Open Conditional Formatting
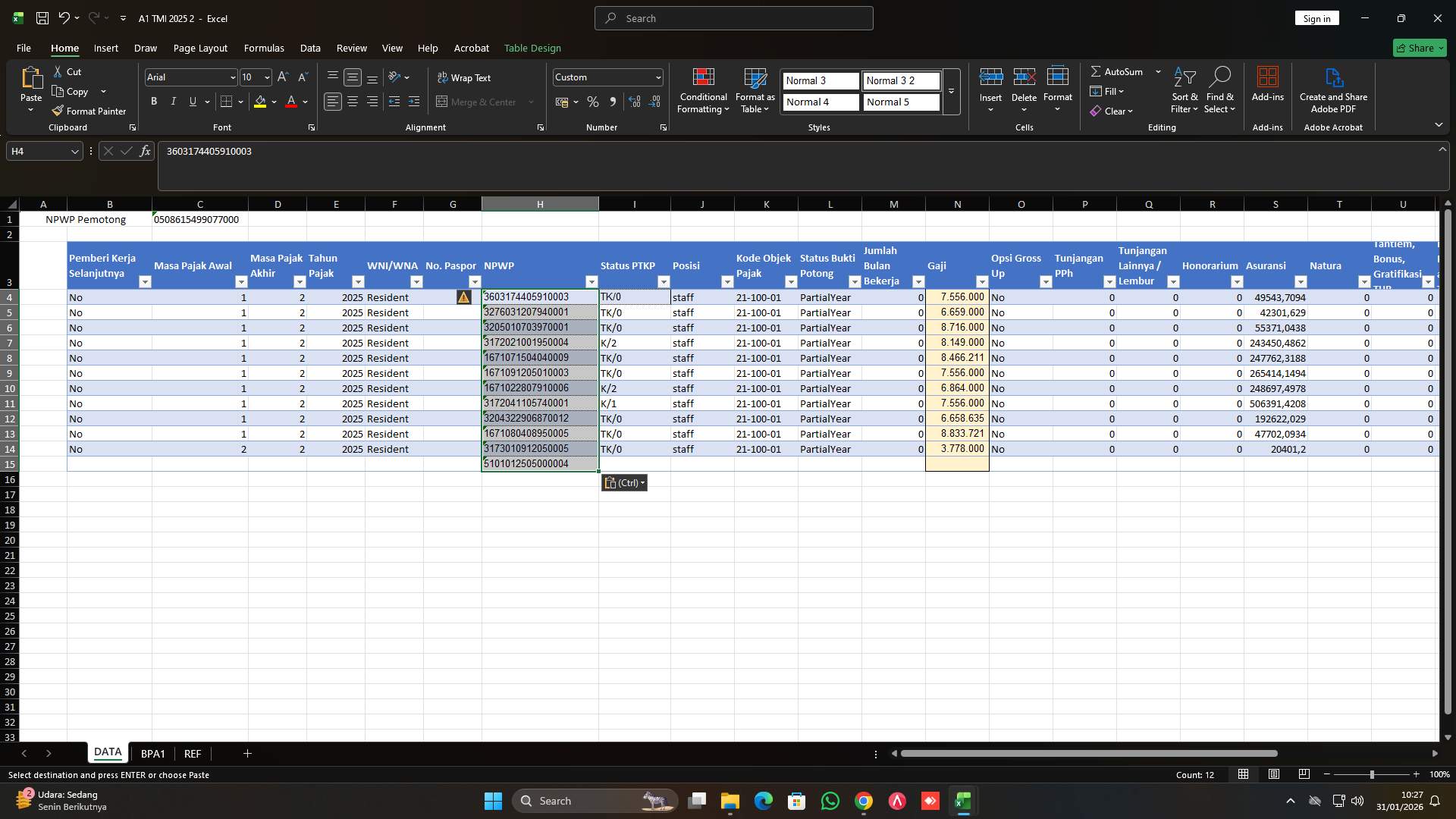 703,91
